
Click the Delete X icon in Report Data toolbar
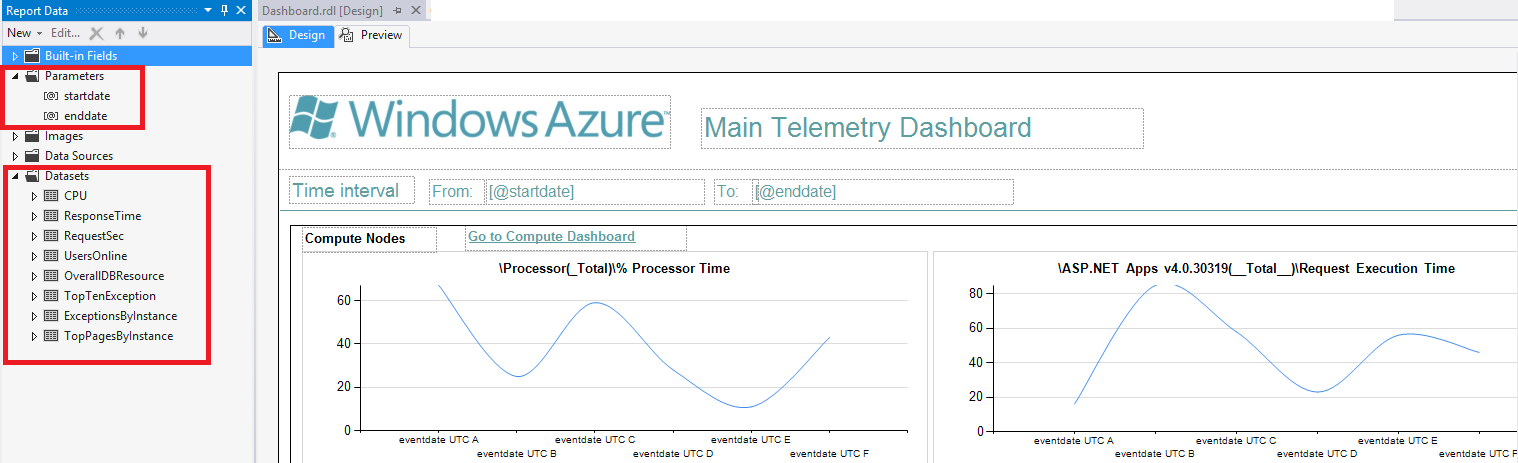(97, 33)
